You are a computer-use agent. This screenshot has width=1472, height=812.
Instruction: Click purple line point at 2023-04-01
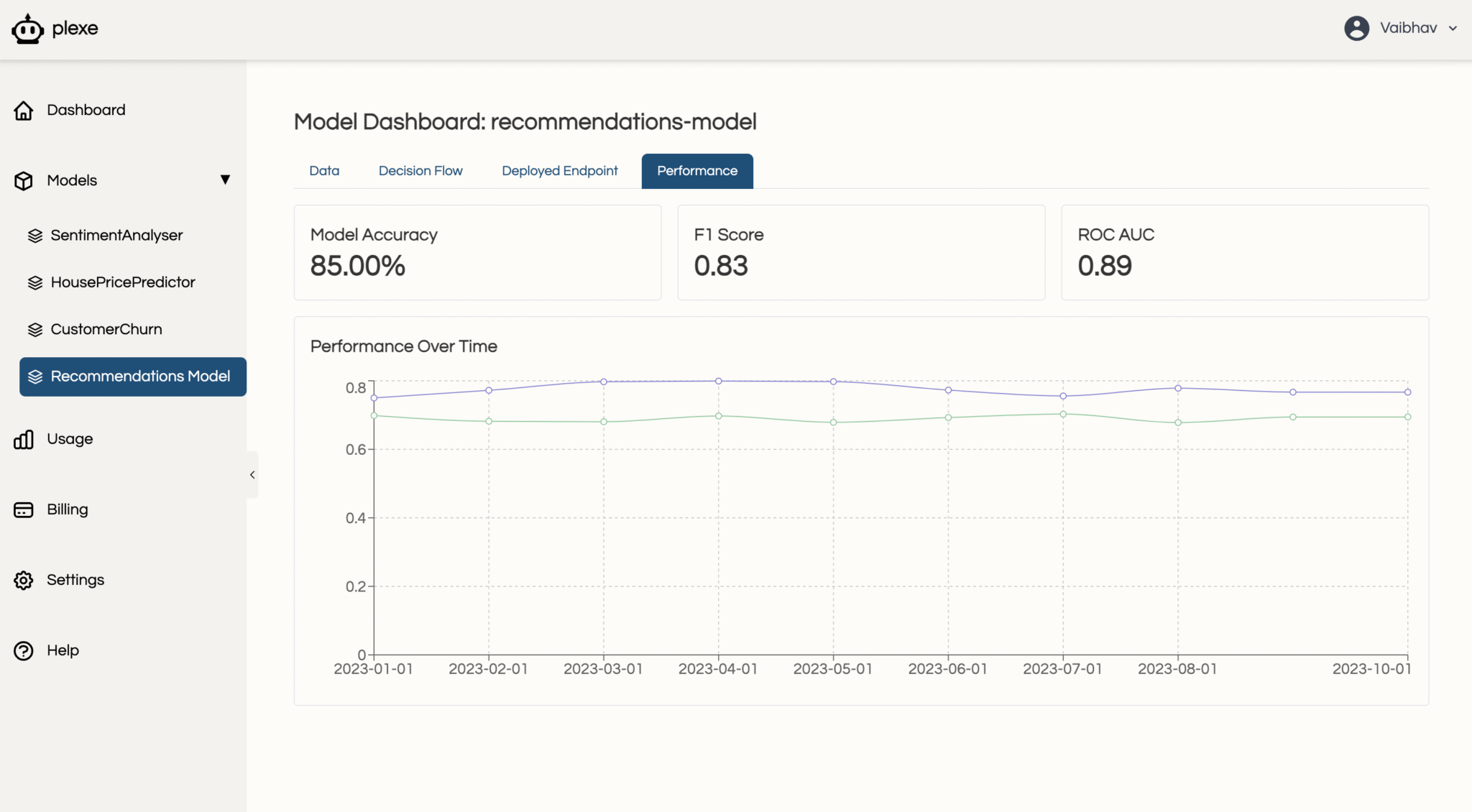(718, 381)
